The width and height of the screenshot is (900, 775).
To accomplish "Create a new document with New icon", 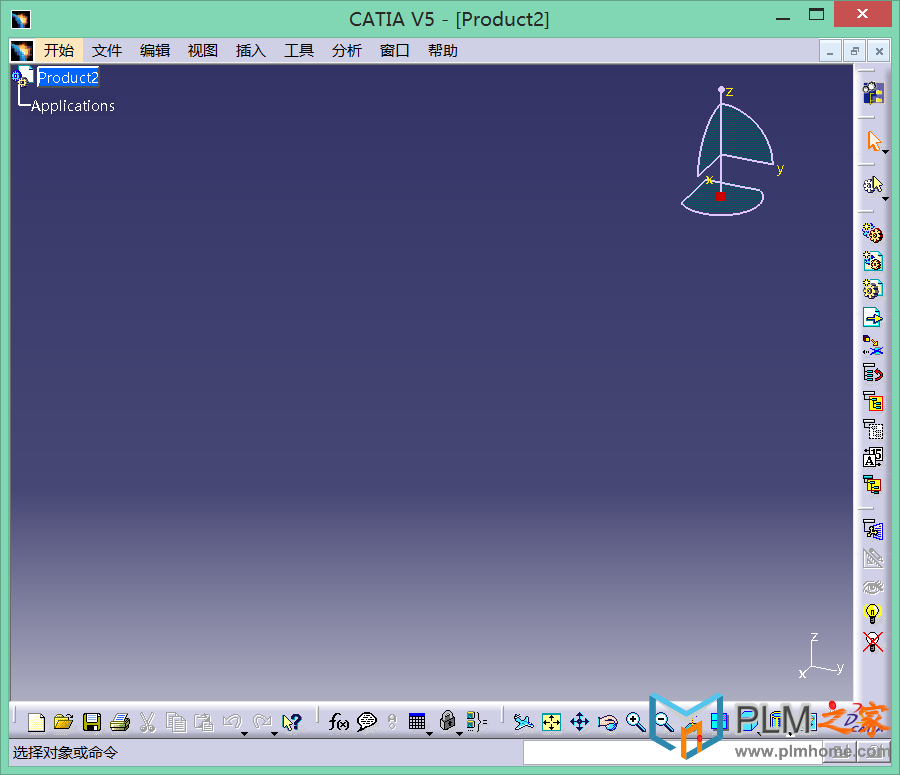I will point(36,722).
